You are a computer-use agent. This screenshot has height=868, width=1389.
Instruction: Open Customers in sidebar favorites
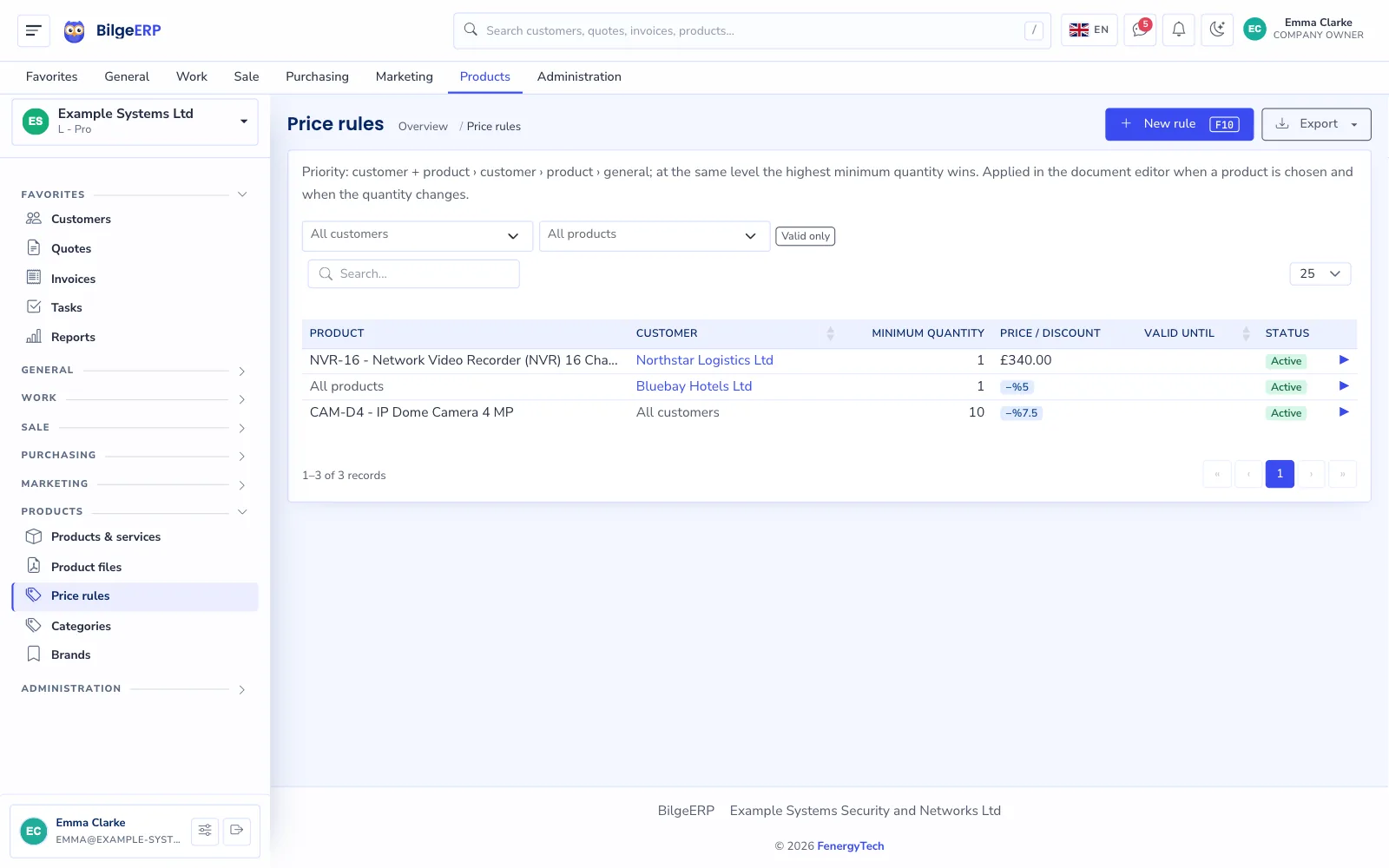coord(135,219)
